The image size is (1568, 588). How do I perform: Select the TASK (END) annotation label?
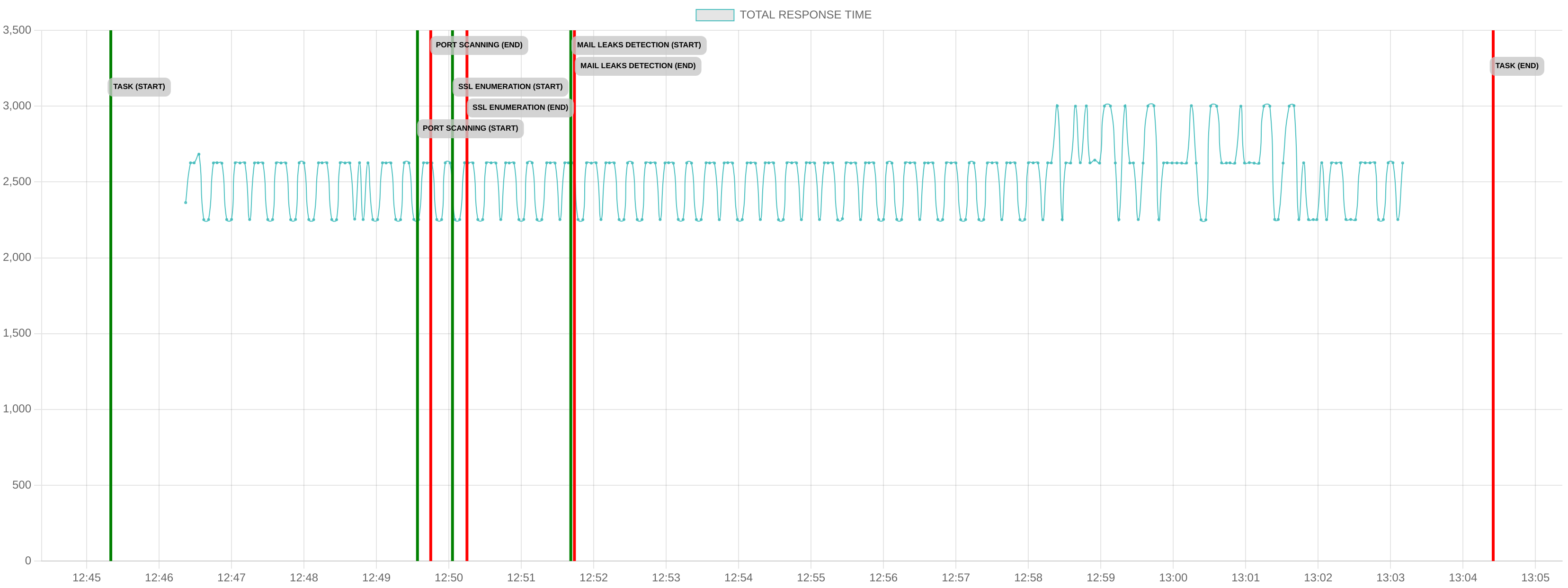tap(1516, 66)
